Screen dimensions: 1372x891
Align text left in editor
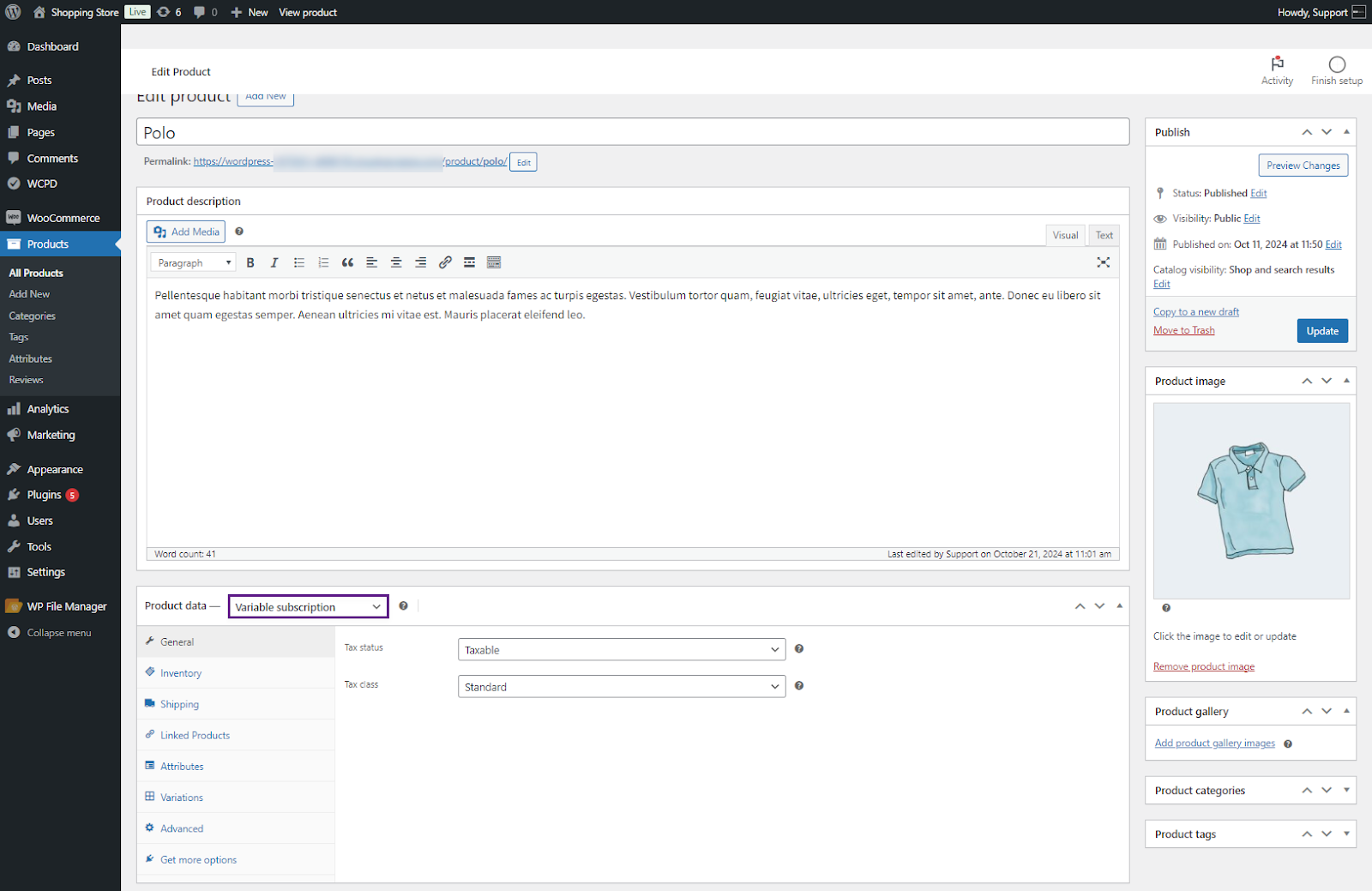pyautogui.click(x=371, y=262)
